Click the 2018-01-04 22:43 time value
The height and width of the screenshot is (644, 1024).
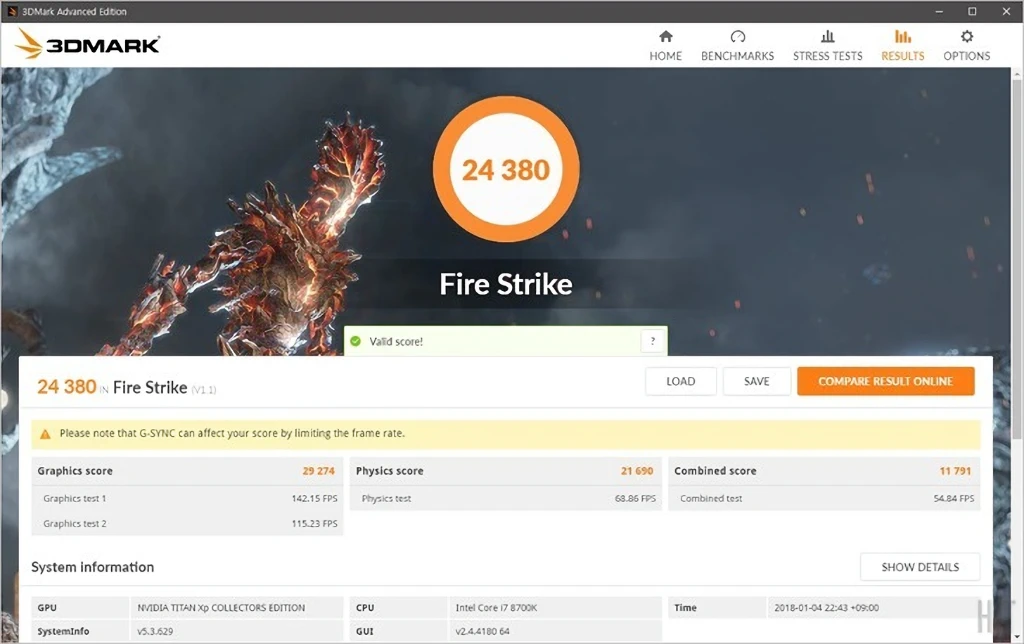click(x=826, y=607)
